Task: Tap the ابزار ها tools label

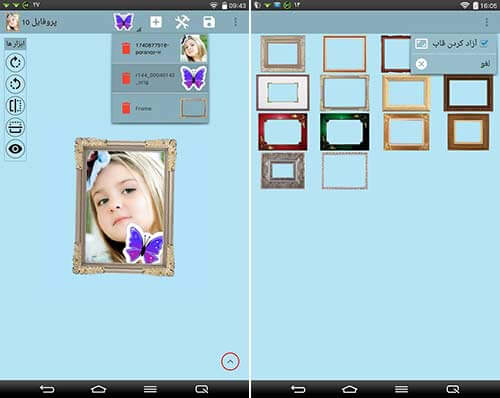Action: 15,44
